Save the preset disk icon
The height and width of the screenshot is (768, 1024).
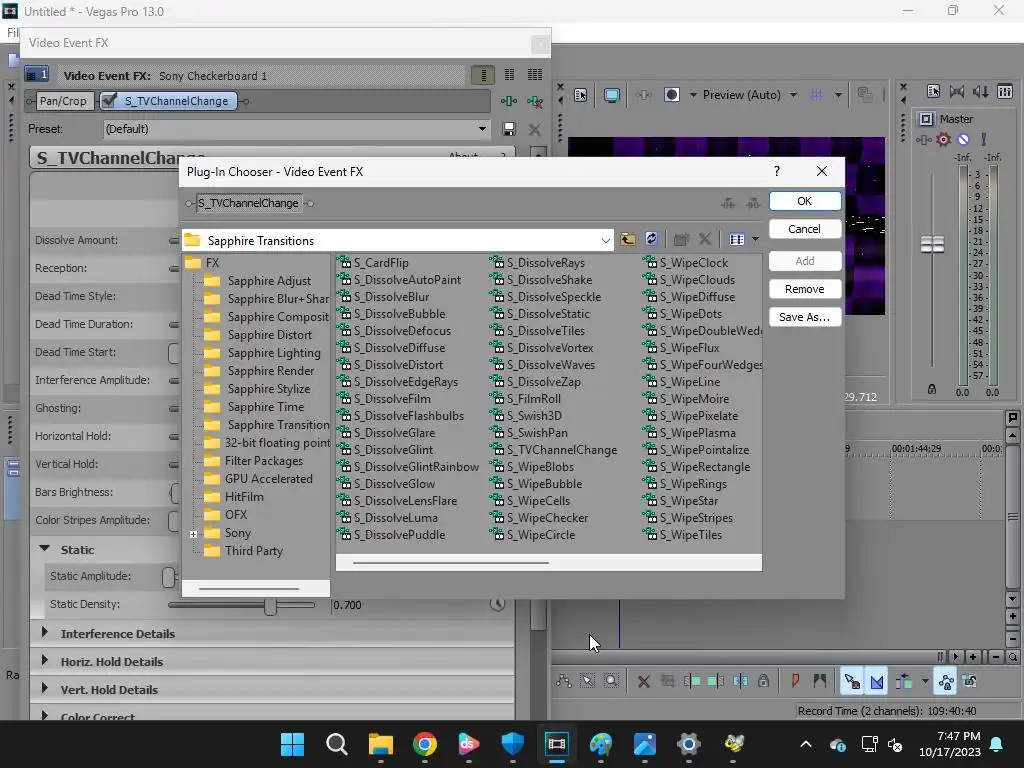pyautogui.click(x=509, y=129)
